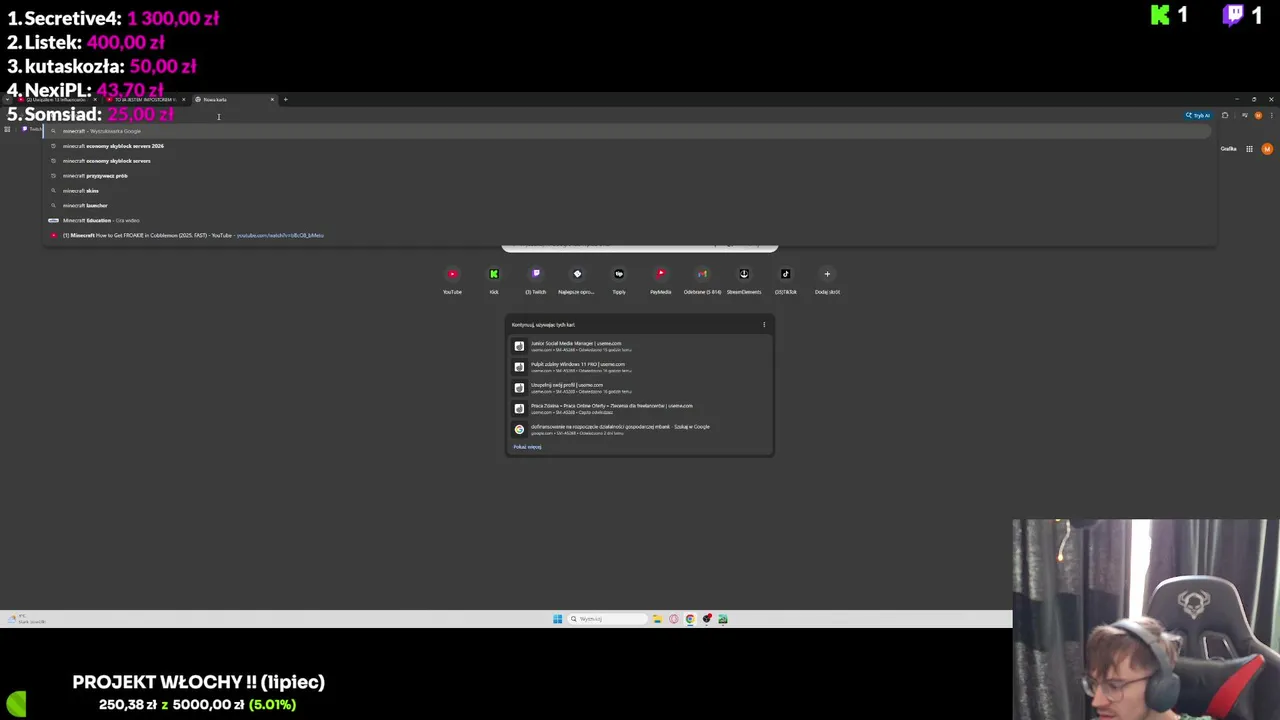Click the Tryb AI button
1280x720 pixels.
[x=1198, y=115]
